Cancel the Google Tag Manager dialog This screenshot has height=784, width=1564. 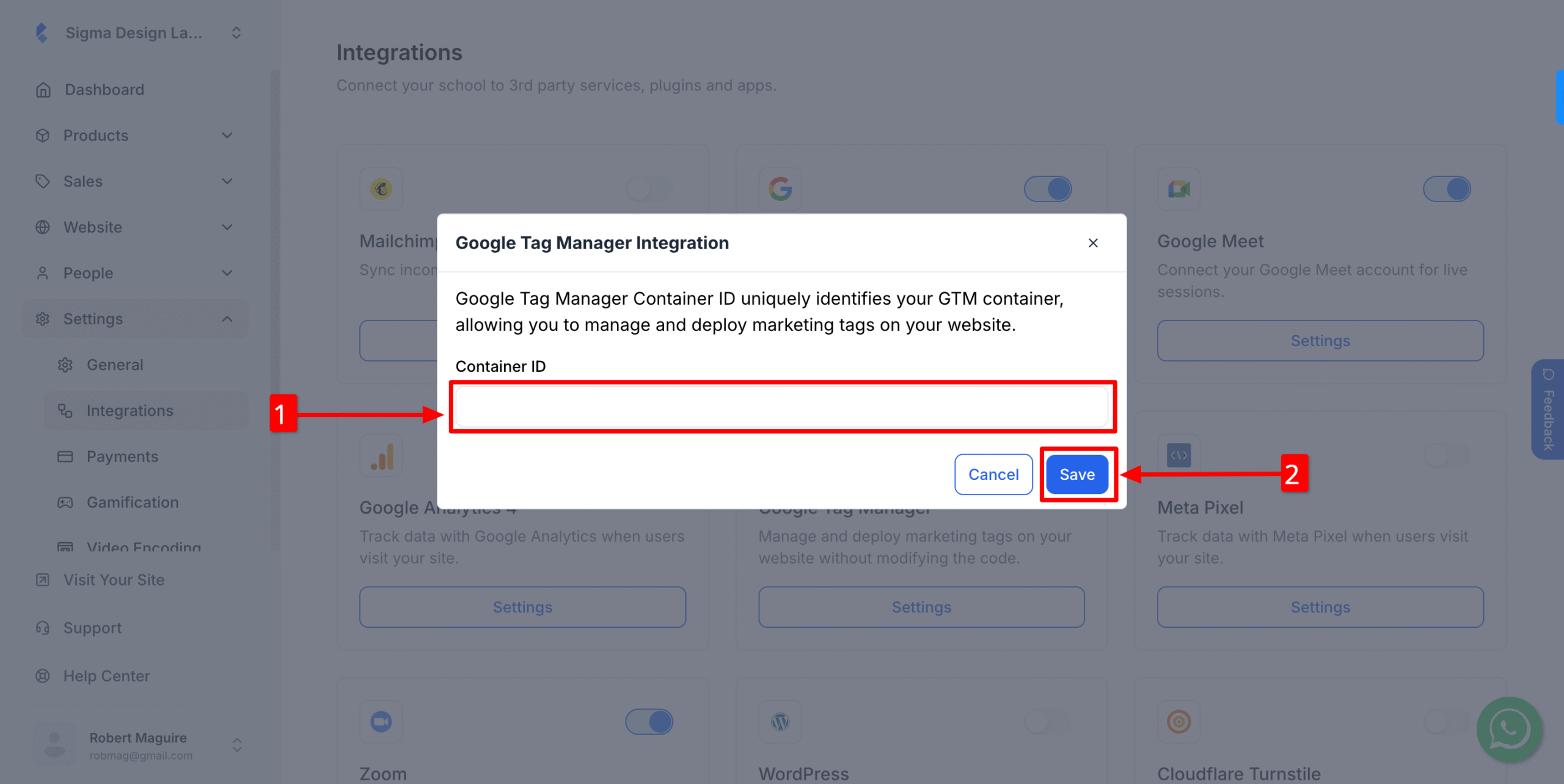993,474
